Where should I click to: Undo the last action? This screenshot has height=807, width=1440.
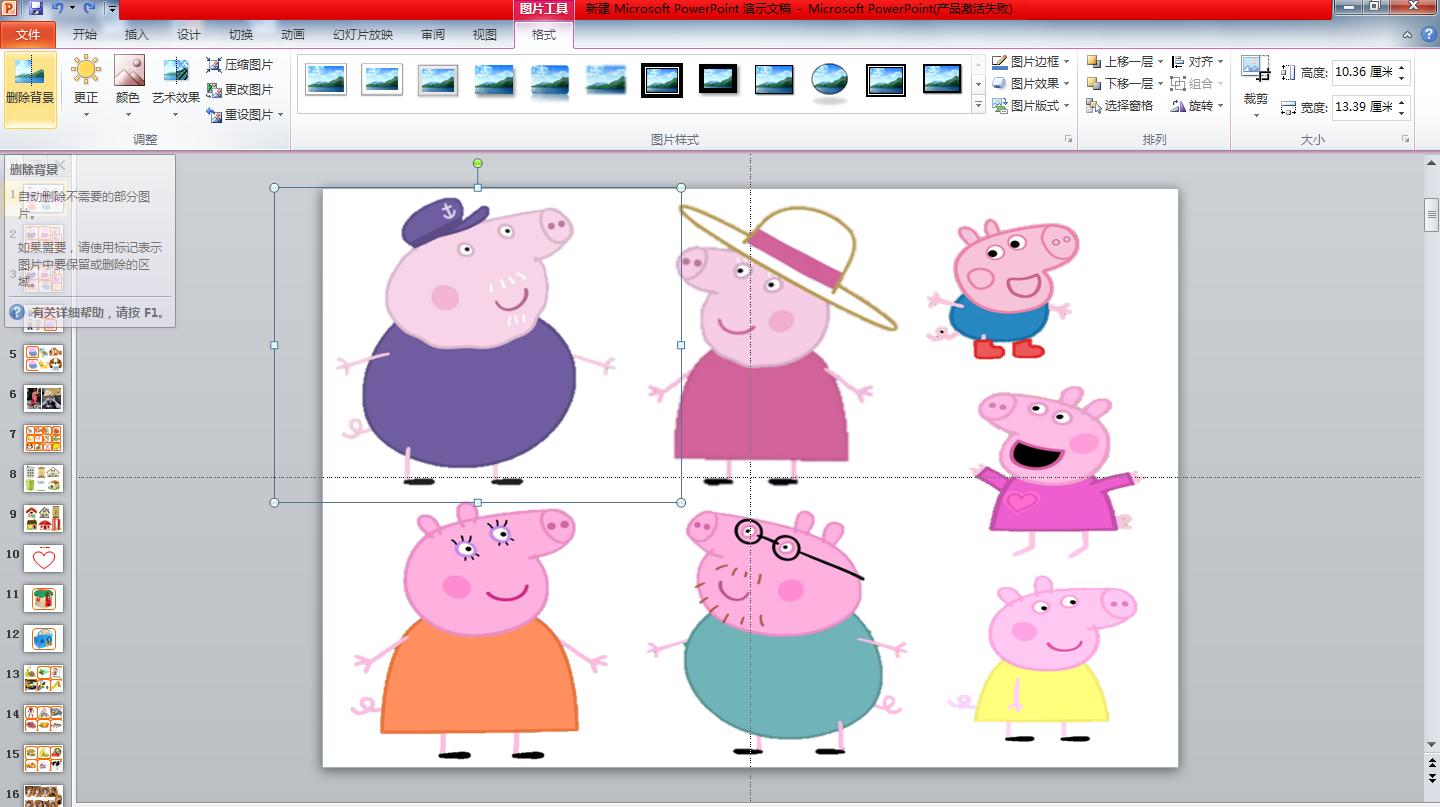pos(58,9)
